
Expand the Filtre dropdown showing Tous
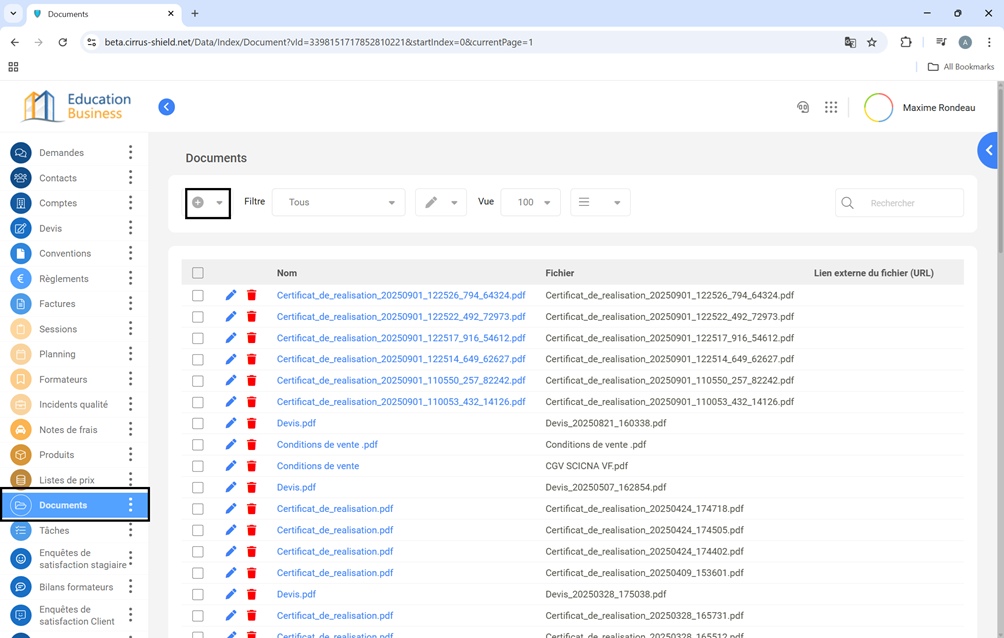point(339,202)
